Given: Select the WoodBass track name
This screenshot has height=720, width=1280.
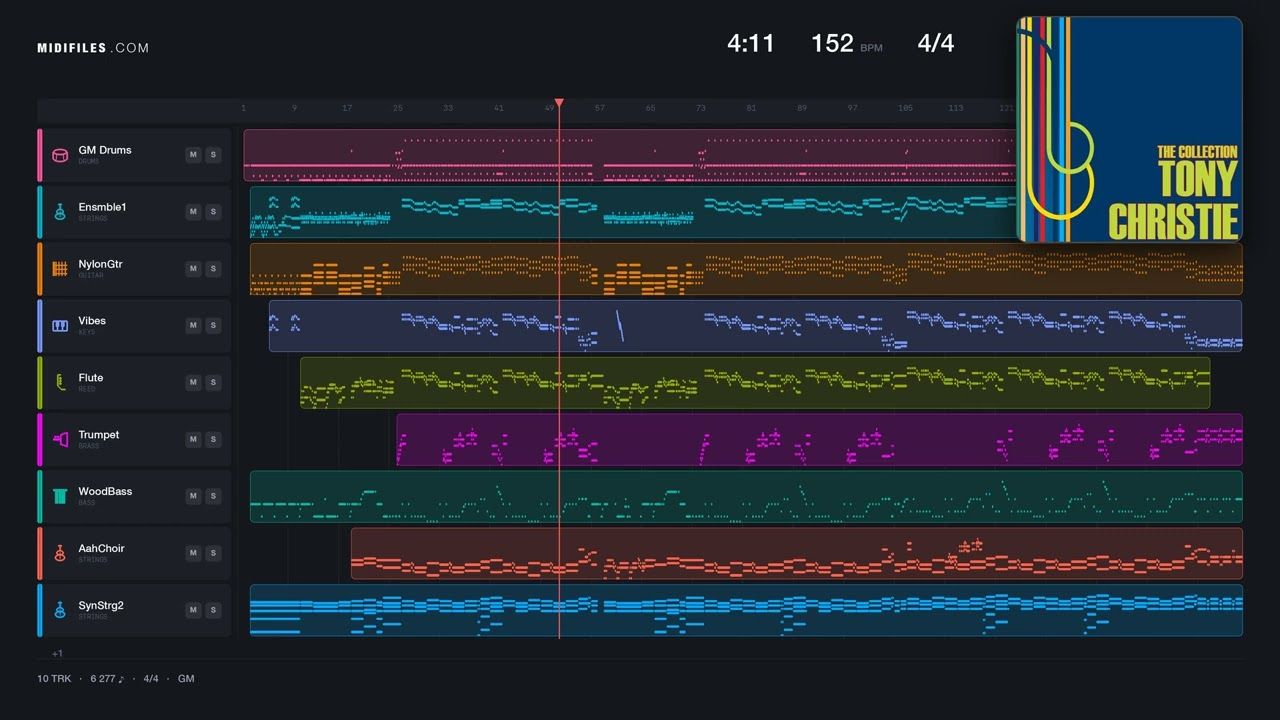Looking at the screenshot, I should coord(105,492).
